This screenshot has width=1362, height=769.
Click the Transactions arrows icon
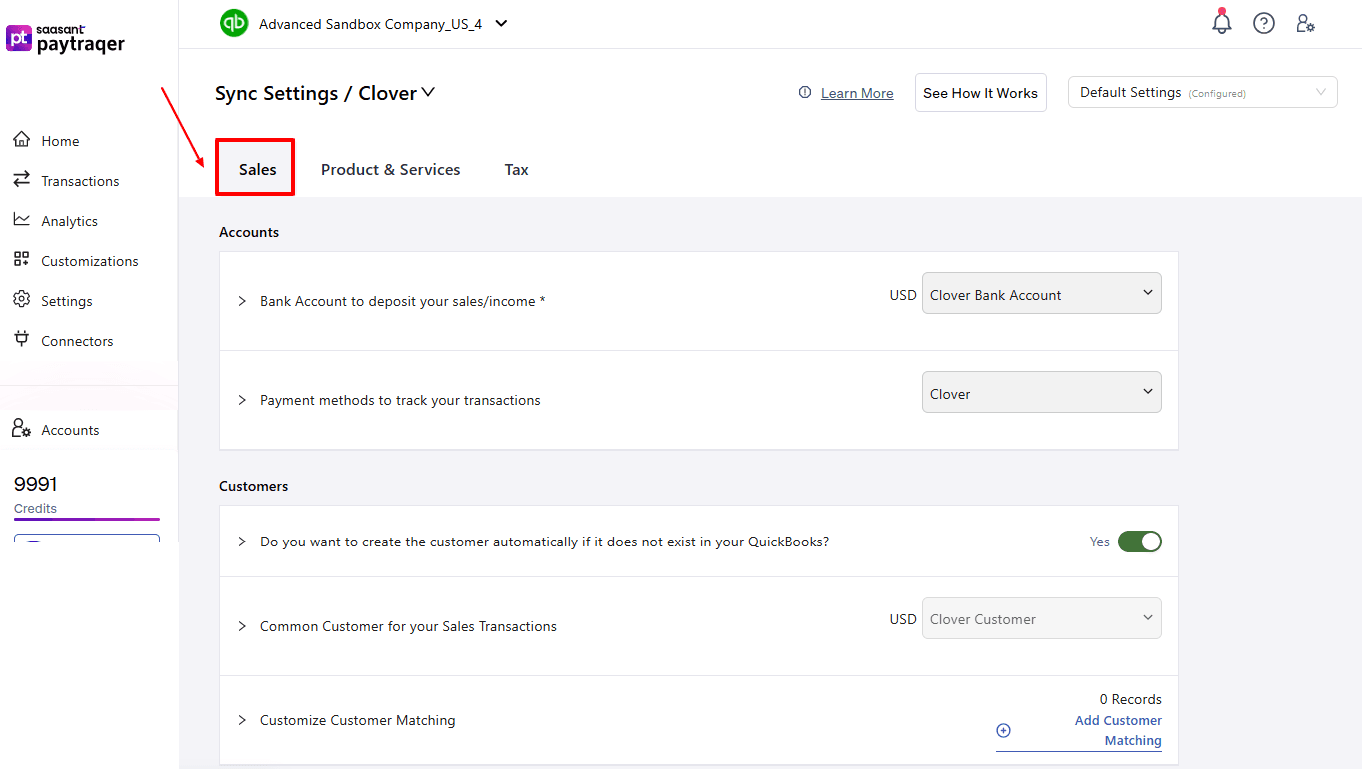[22, 180]
